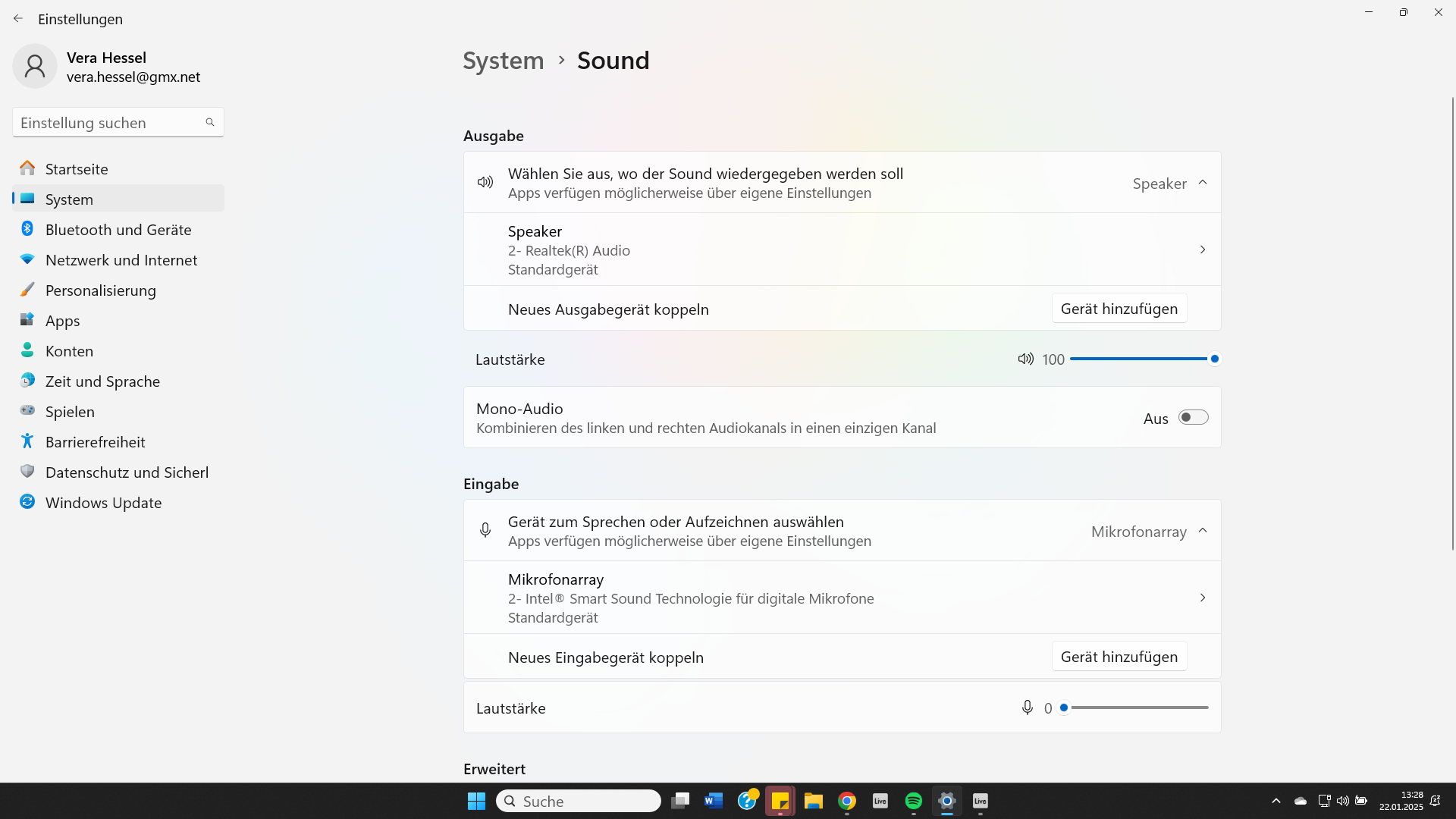Click the input Lautstärke microphone slider track
1456x819 pixels.
[1137, 708]
